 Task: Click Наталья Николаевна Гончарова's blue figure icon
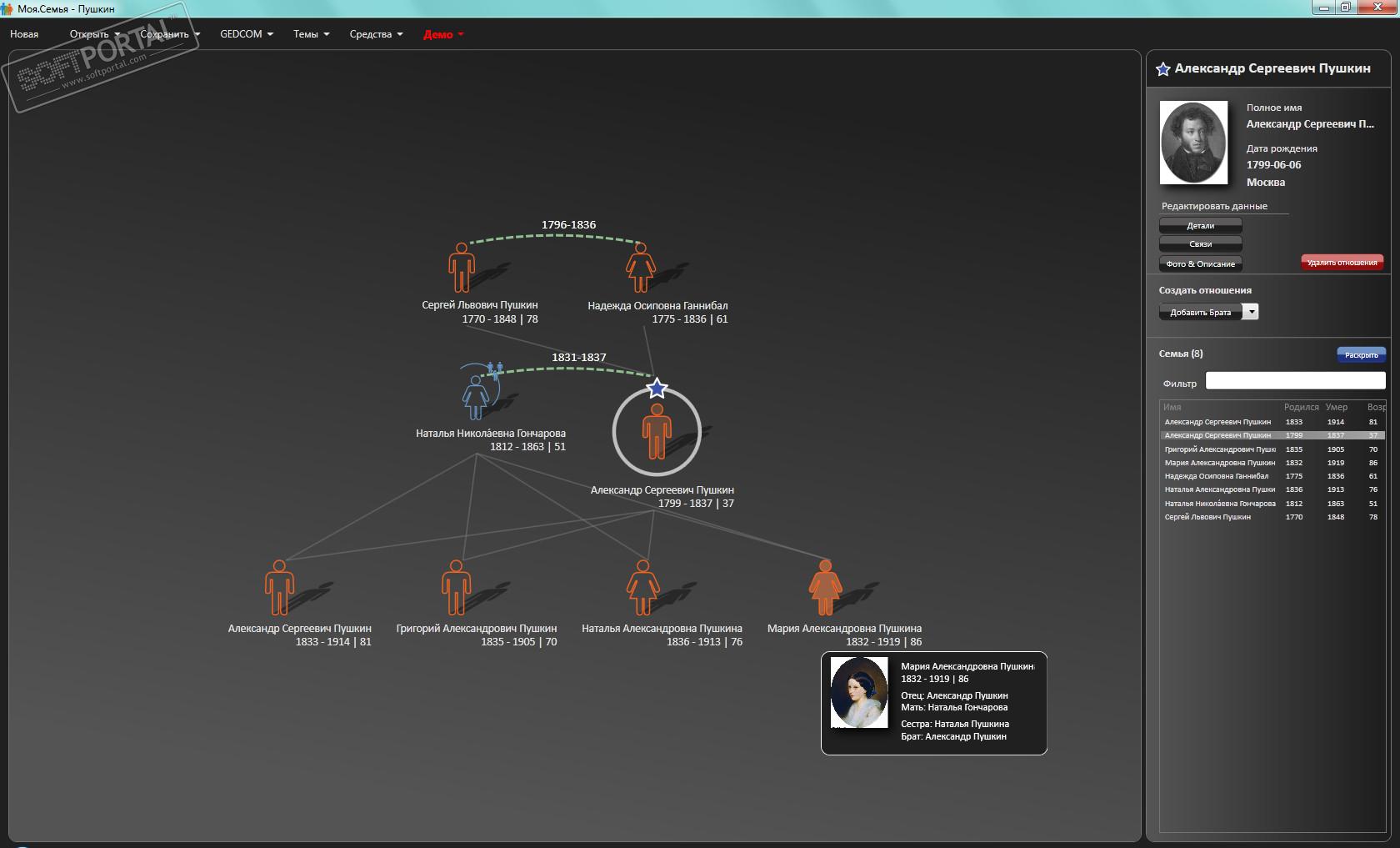pyautogui.click(x=476, y=398)
